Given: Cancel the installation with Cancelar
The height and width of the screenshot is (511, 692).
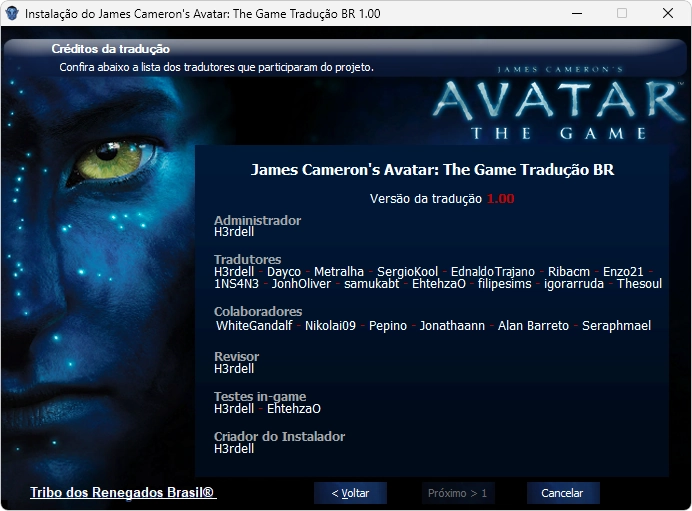Looking at the screenshot, I should click(563, 493).
